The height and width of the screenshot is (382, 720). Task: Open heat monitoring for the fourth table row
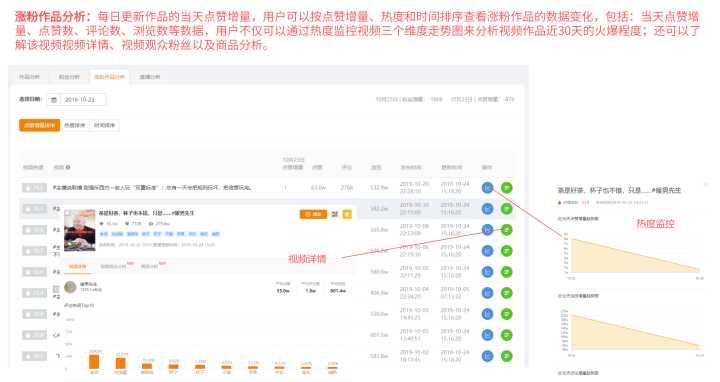(487, 251)
